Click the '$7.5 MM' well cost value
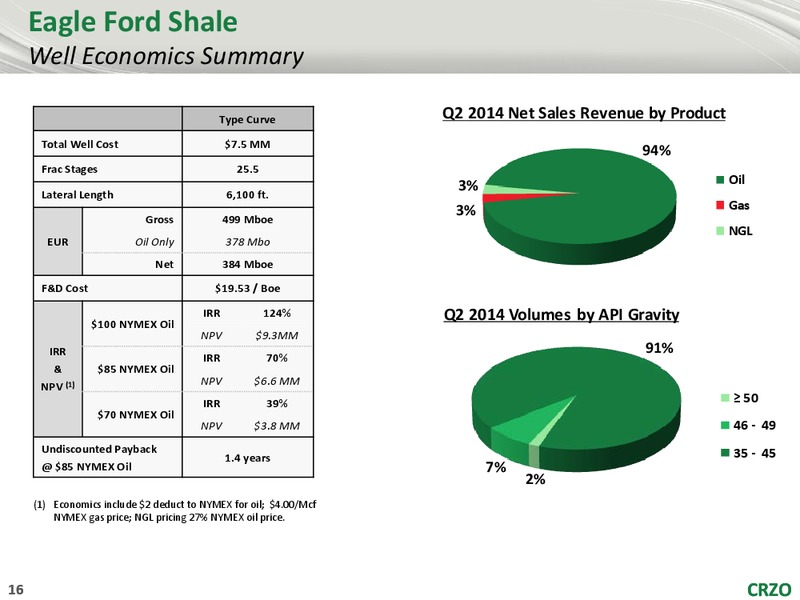Screen dimensions: 800x600 pyautogui.click(x=247, y=144)
